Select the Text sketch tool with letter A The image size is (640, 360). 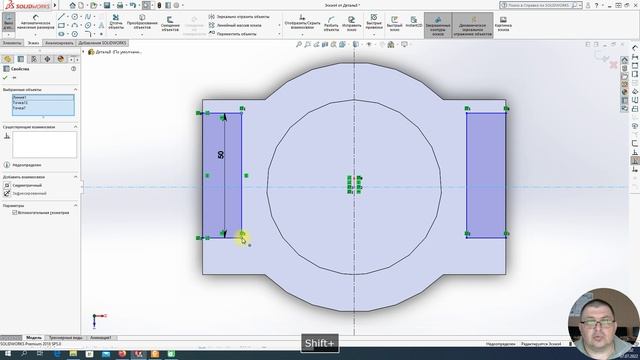point(101,25)
